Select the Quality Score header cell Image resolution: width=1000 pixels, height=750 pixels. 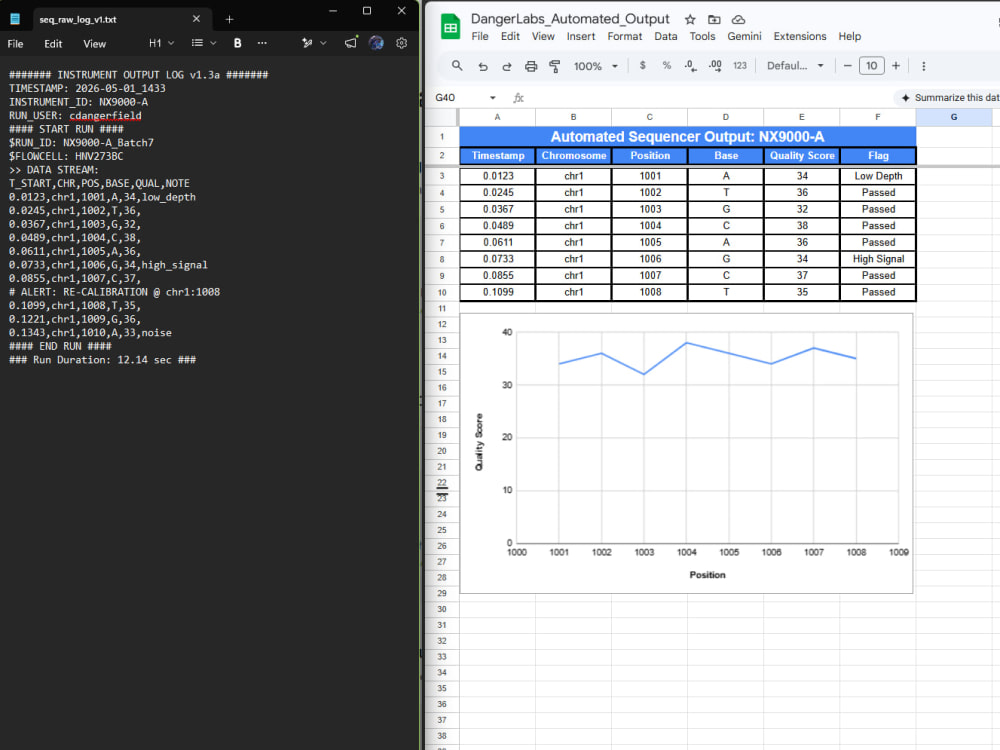(x=802, y=156)
